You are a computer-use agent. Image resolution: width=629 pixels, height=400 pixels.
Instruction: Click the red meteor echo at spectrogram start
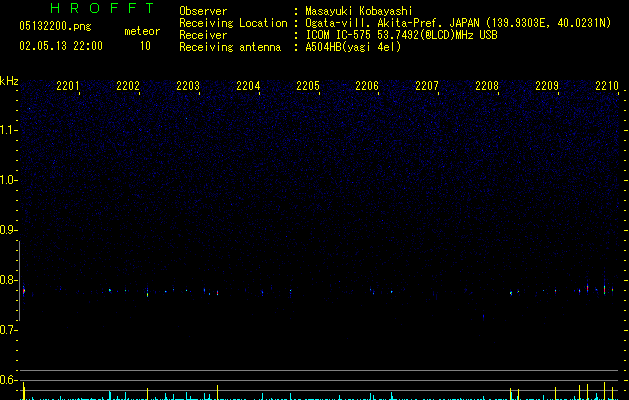24,291
